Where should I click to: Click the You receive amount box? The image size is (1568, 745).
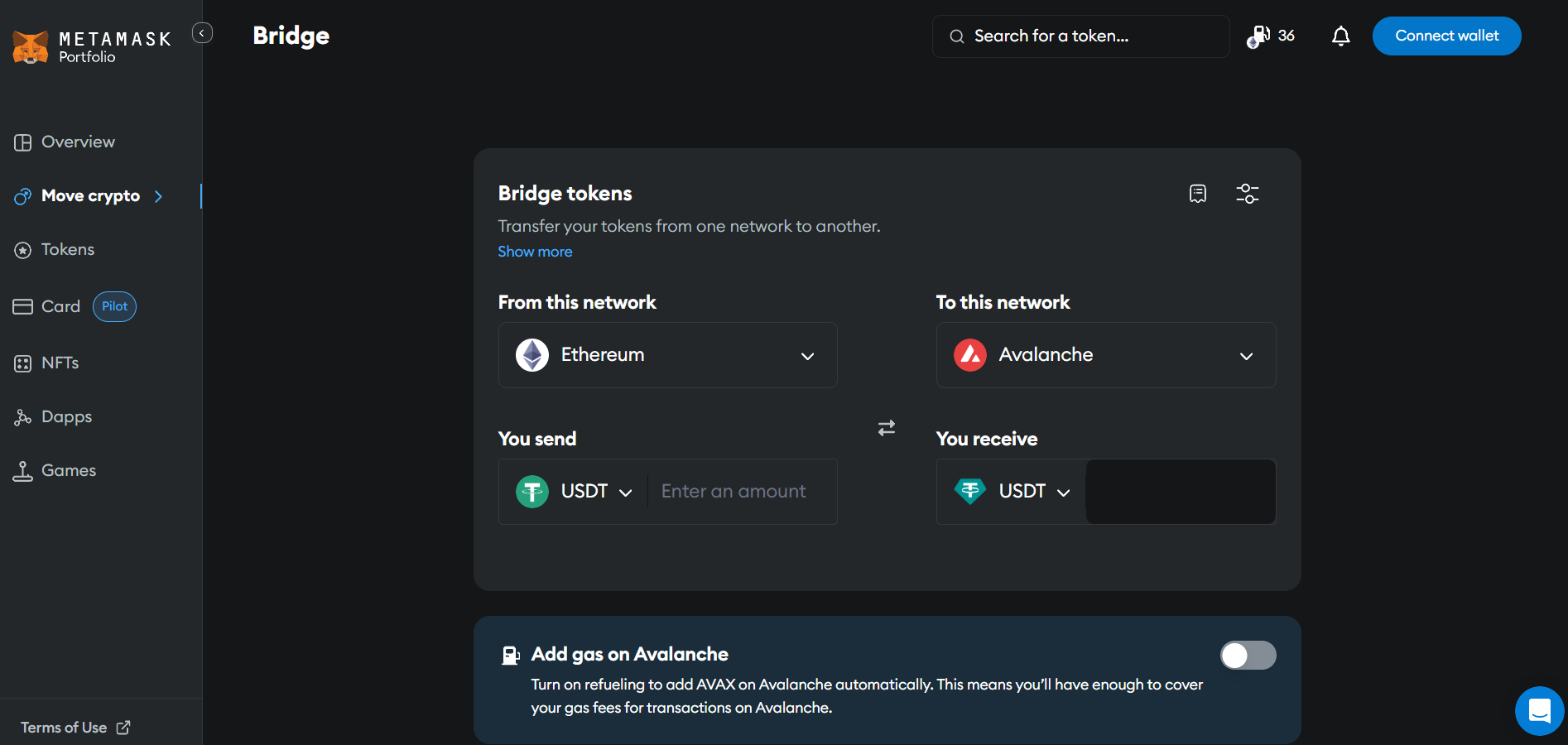point(1181,492)
